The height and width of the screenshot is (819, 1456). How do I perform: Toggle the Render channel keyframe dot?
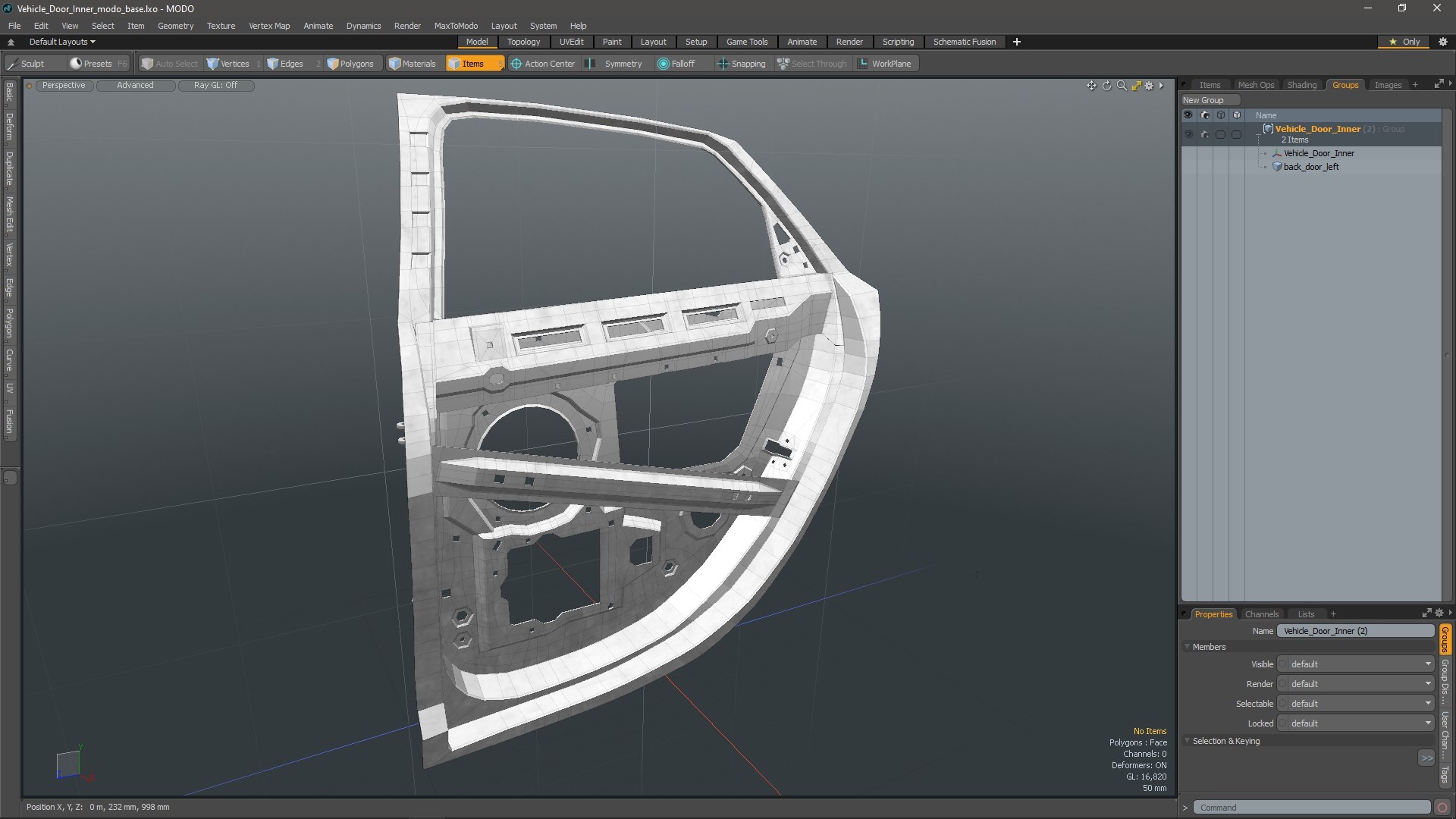click(x=1283, y=684)
